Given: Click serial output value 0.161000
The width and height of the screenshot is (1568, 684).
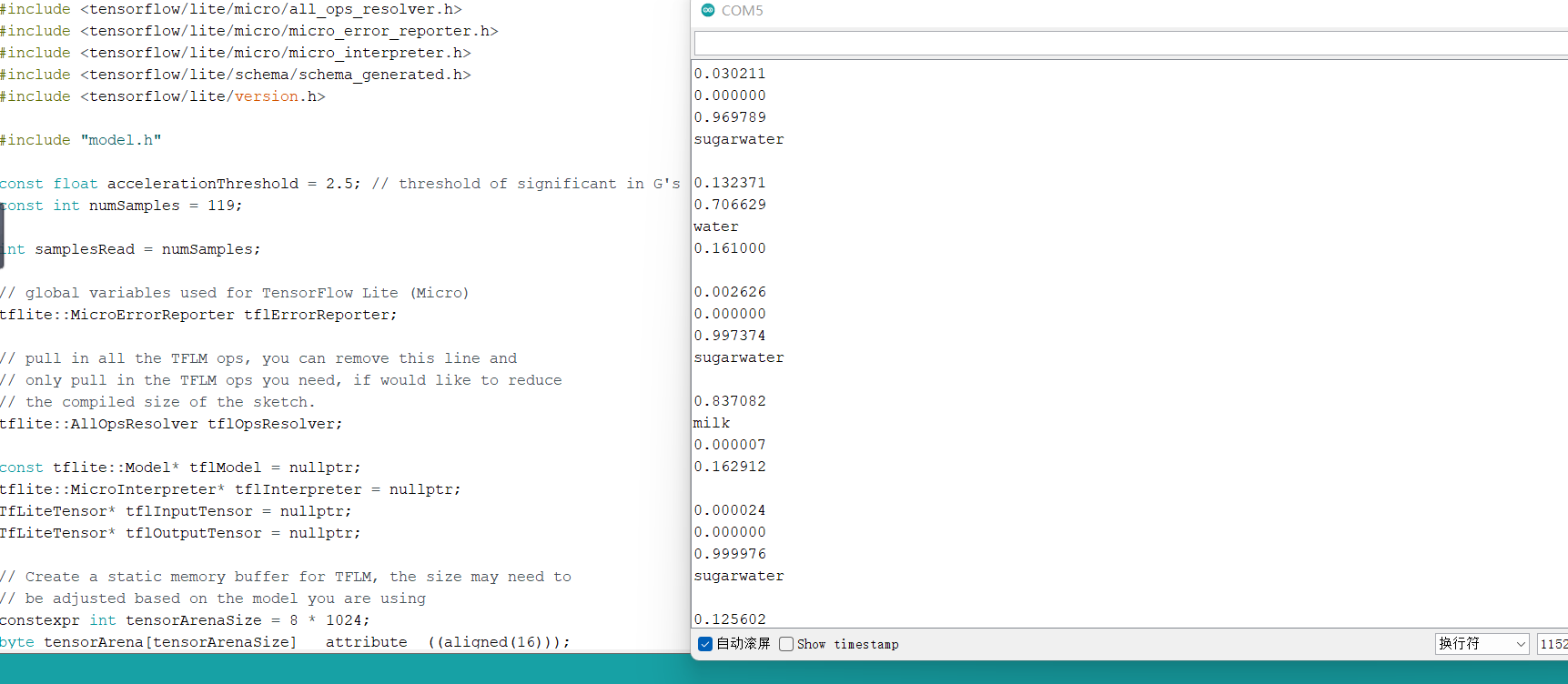Looking at the screenshot, I should [730, 248].
